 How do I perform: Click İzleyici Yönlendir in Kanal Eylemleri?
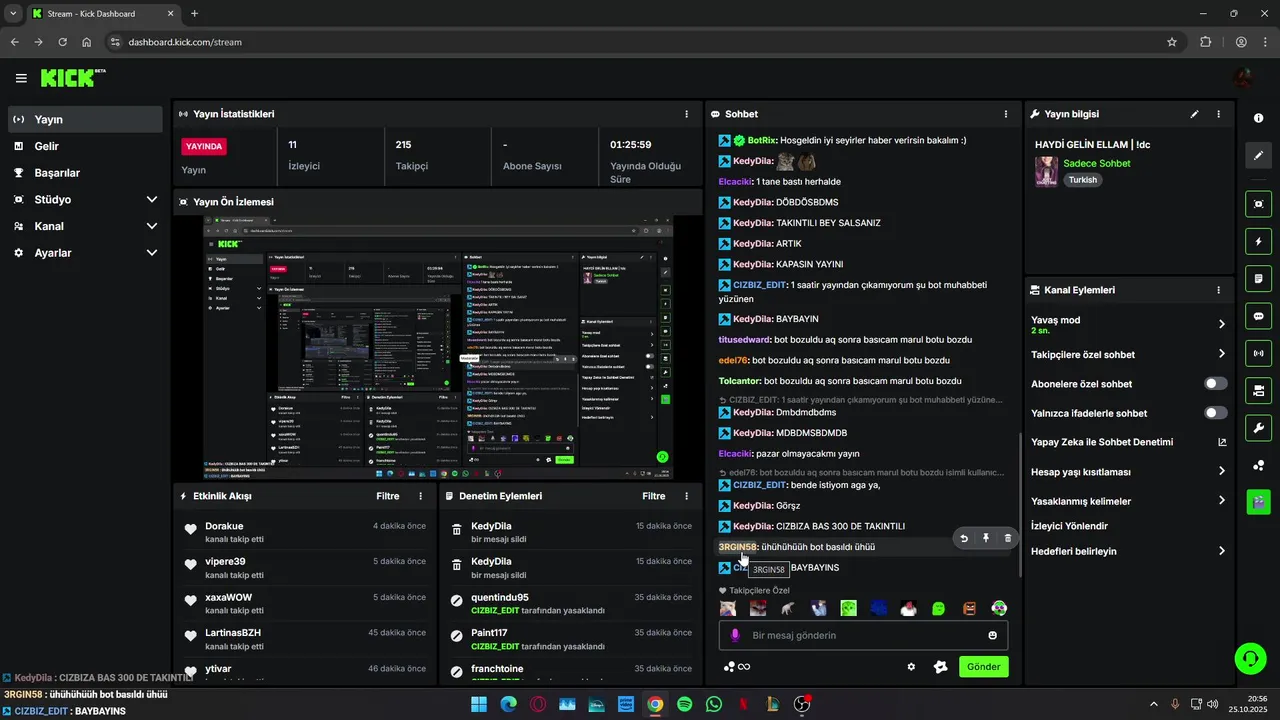1069,526
